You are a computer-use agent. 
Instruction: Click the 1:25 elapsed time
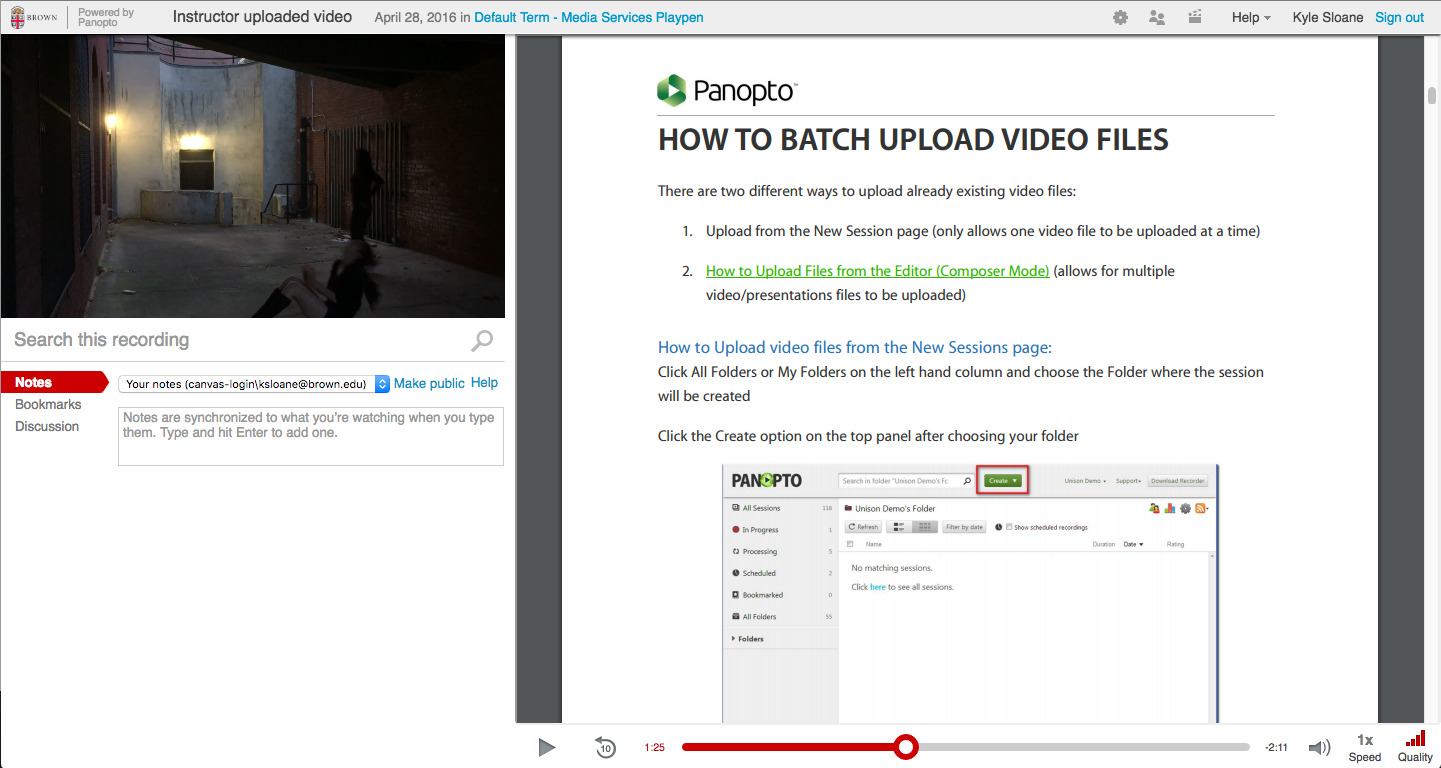(x=655, y=747)
